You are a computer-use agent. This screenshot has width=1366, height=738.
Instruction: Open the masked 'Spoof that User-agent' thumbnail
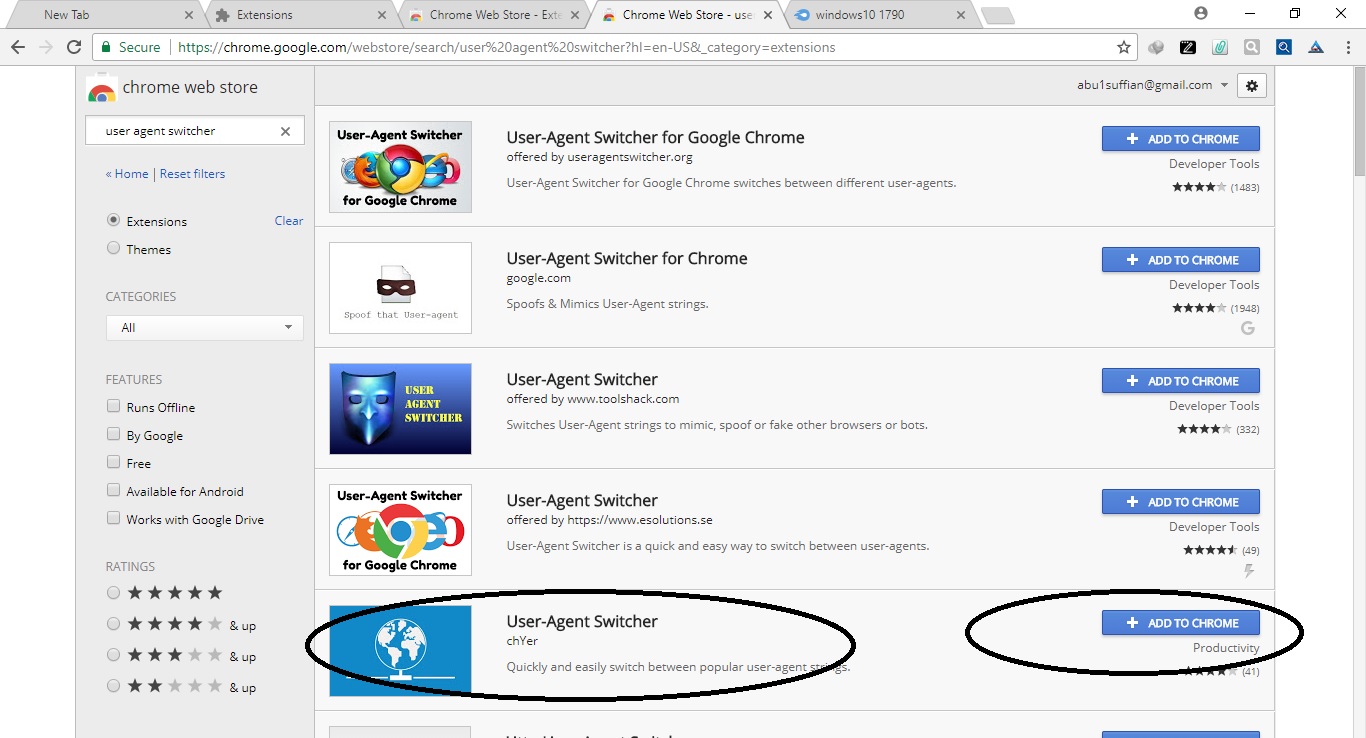click(x=400, y=288)
